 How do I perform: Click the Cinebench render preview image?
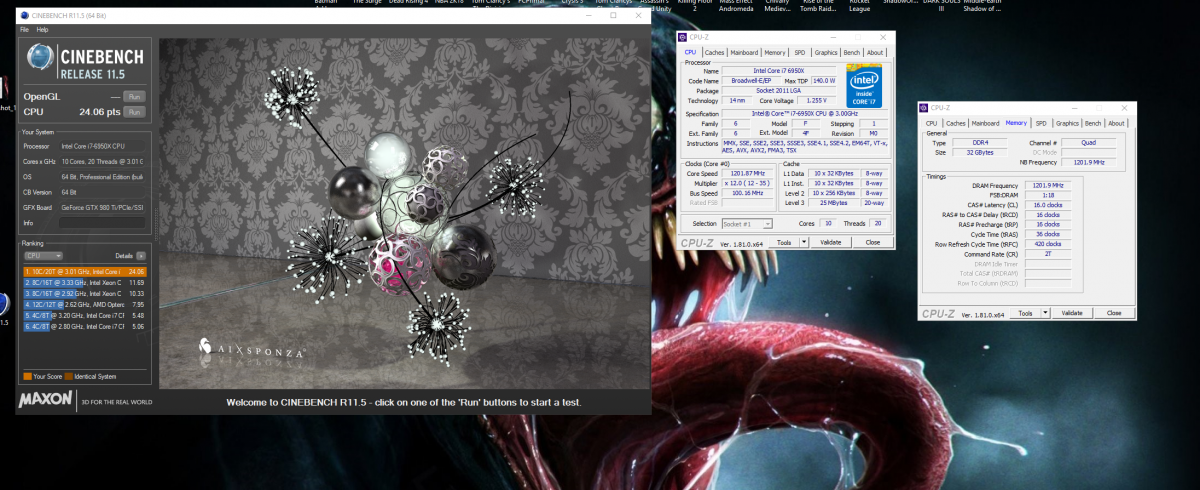coord(402,212)
